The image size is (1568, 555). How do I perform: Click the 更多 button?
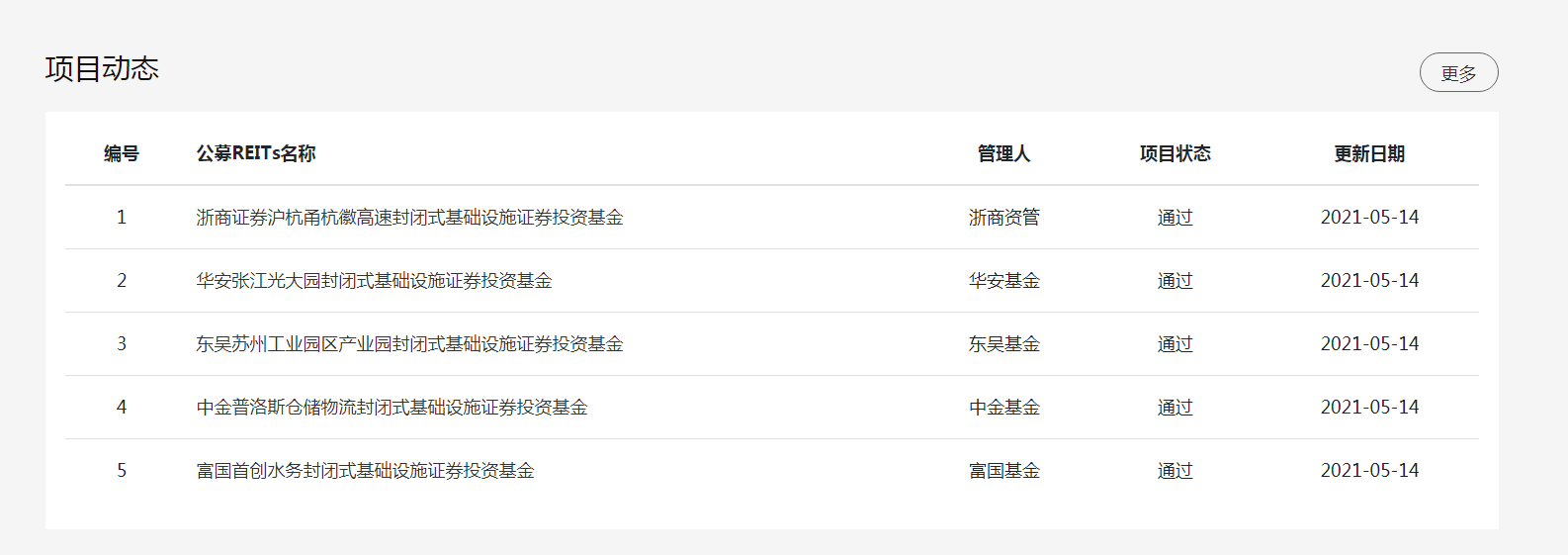pyautogui.click(x=1458, y=73)
